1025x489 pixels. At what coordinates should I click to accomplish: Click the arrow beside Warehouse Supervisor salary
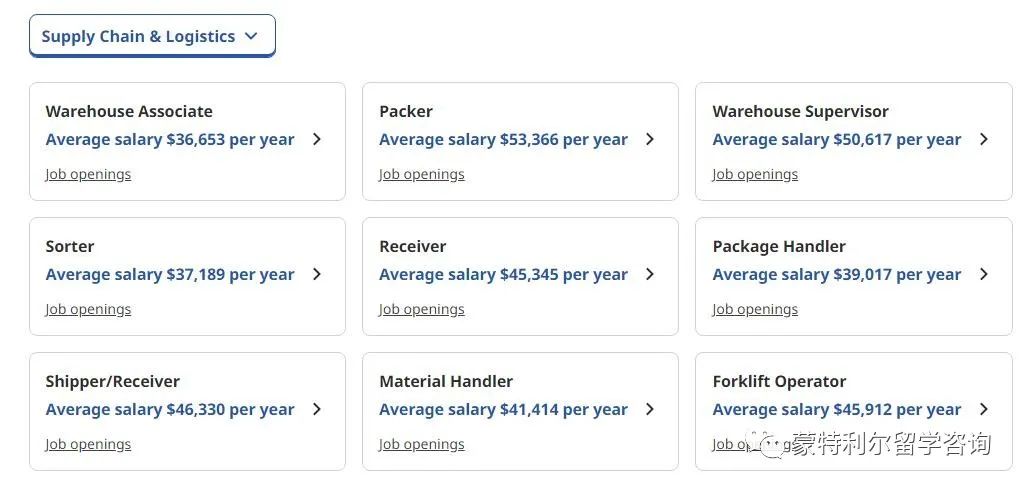pos(984,139)
